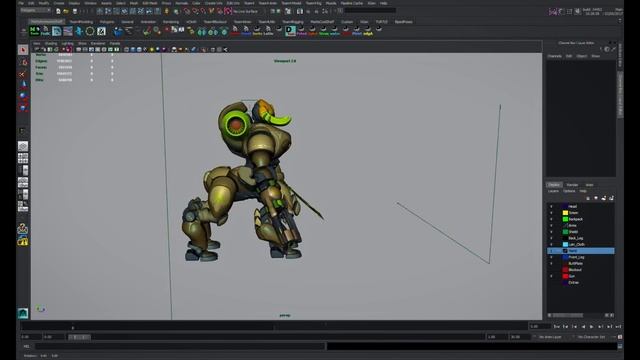Click the share icon in panel toolbar
The width and height of the screenshot is (640, 360).
pyautogui.click(x=225, y=49)
